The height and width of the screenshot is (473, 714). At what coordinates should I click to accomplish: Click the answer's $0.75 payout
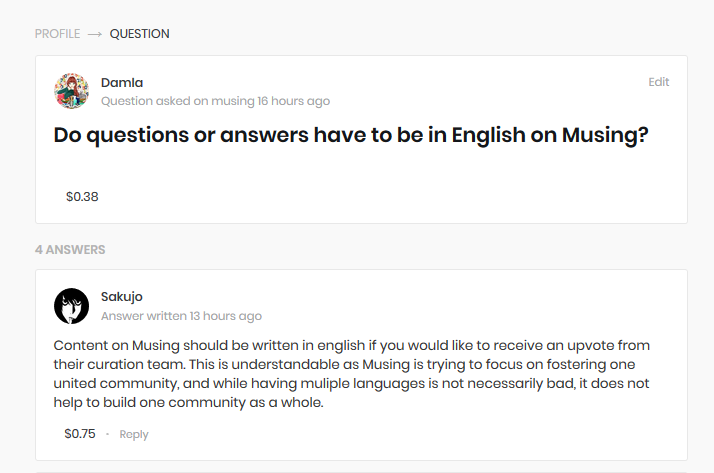point(80,434)
